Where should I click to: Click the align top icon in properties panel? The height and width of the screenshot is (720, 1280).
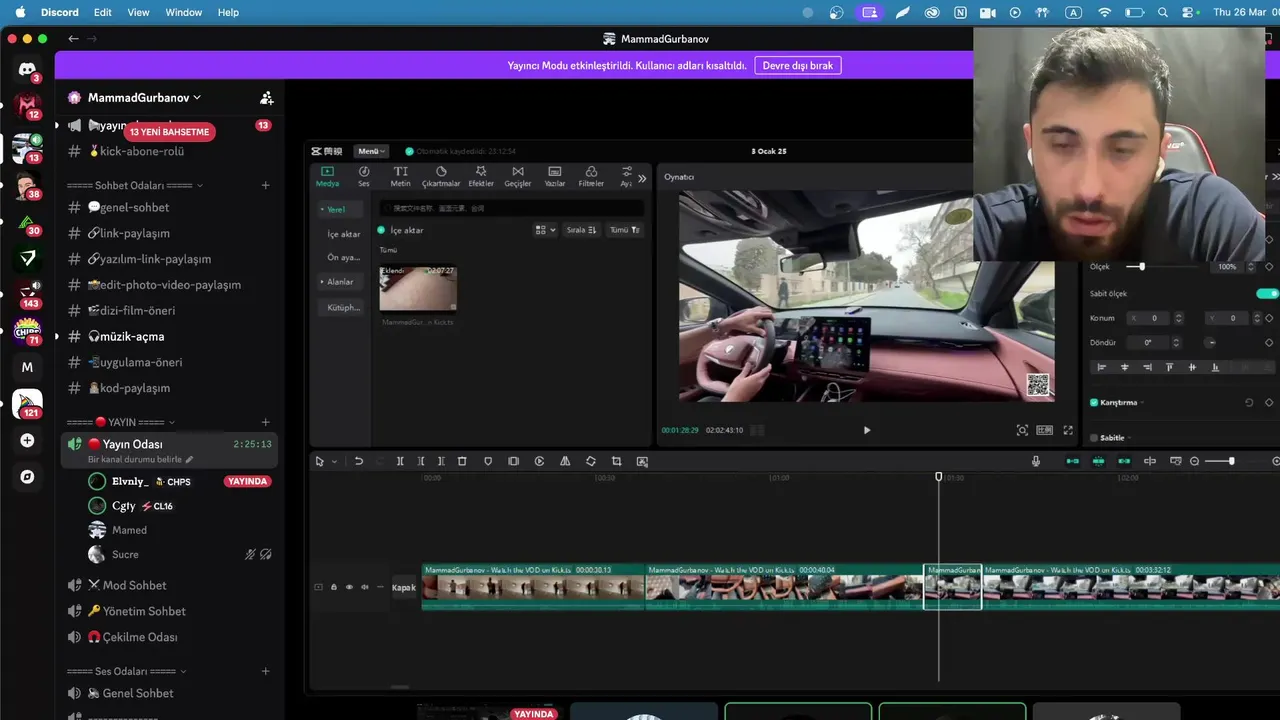[x=1169, y=367]
